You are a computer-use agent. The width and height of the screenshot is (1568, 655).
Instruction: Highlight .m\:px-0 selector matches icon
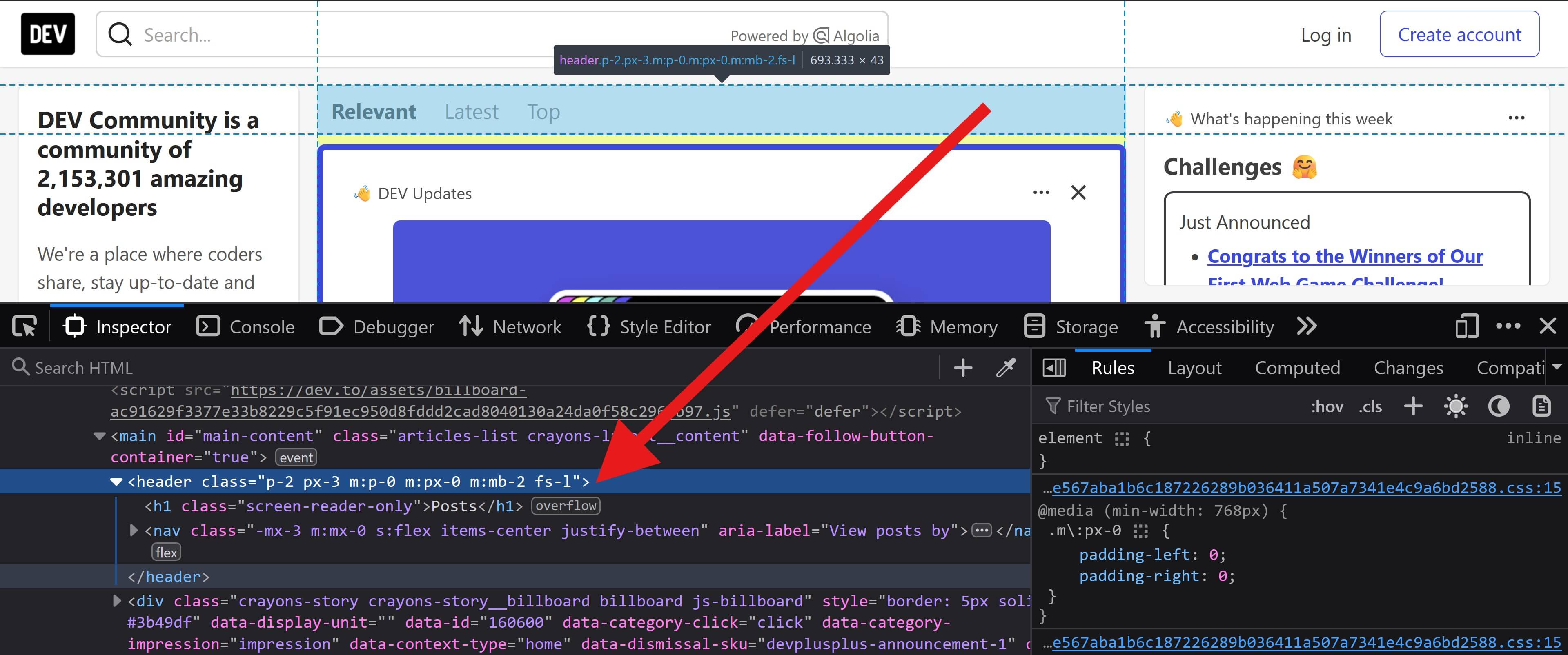point(1141,531)
